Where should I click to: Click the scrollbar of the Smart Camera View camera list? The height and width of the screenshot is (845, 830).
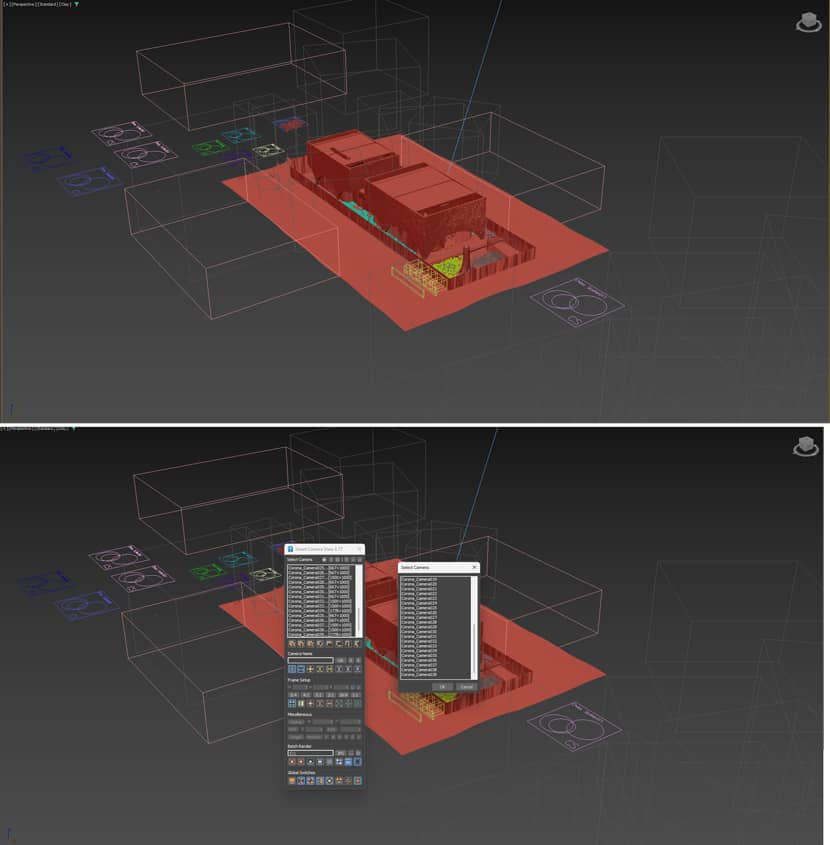pyautogui.click(x=359, y=601)
